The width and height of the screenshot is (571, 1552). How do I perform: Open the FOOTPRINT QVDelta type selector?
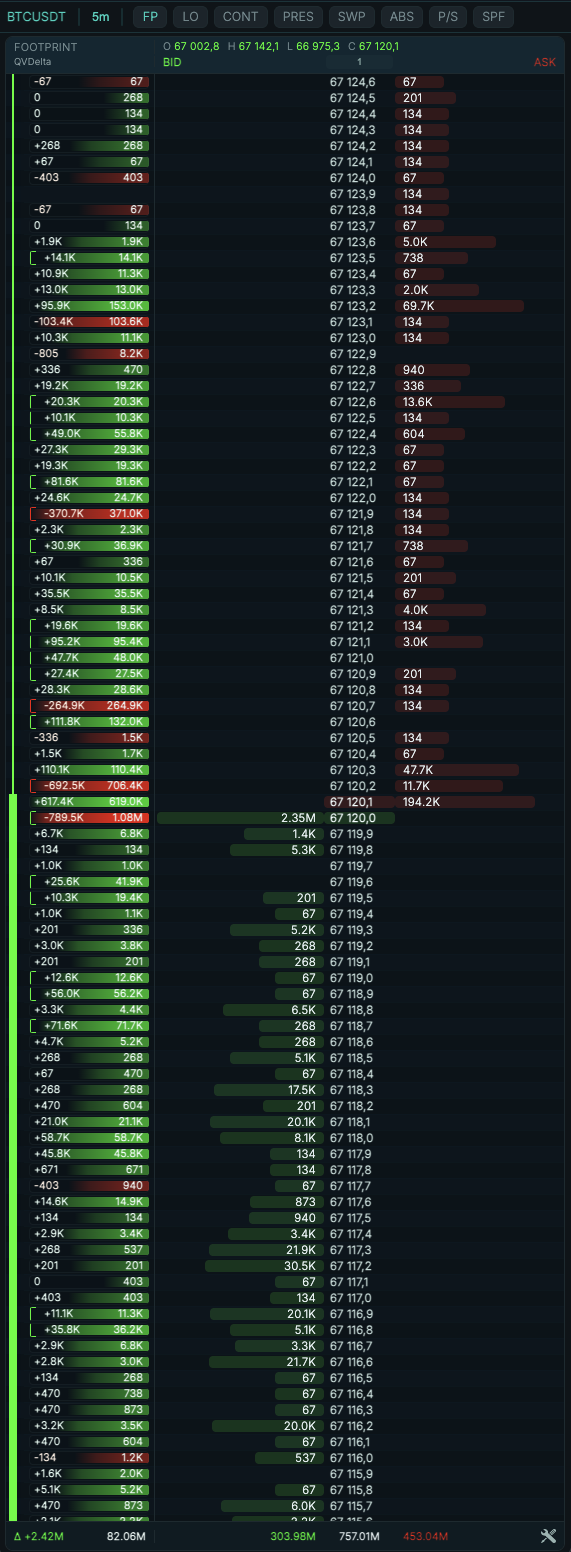[46, 54]
